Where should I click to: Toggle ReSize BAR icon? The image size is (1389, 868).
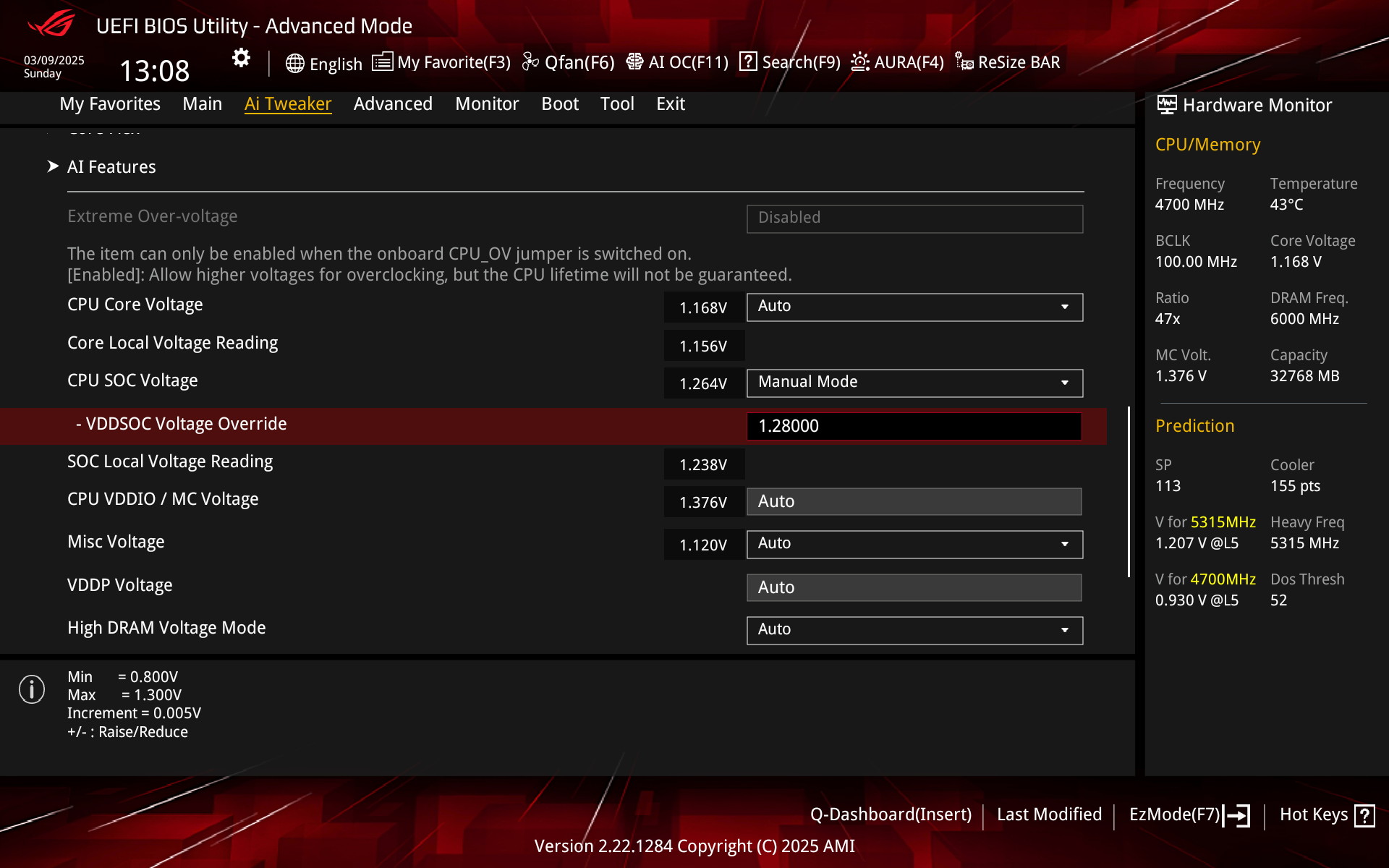coord(964,62)
